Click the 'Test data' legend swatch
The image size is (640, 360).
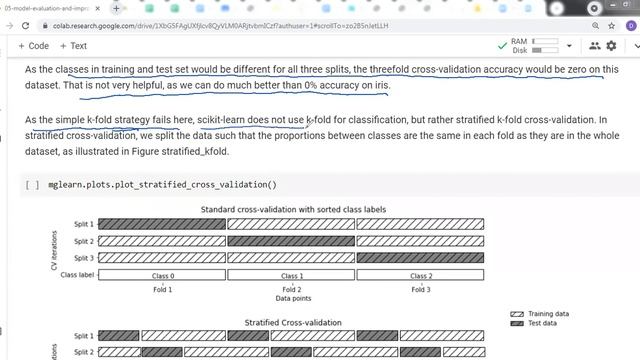[517, 323]
